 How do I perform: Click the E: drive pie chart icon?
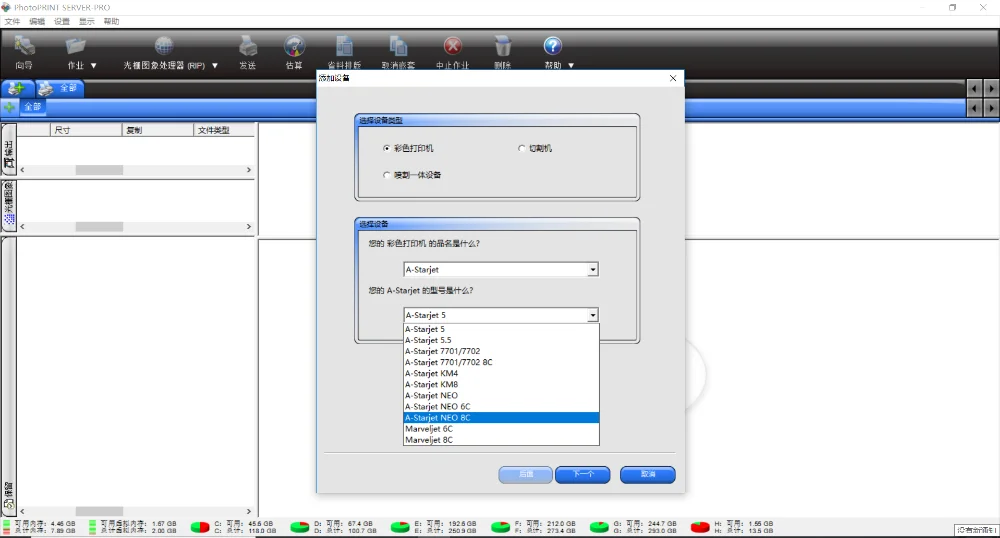[400, 527]
